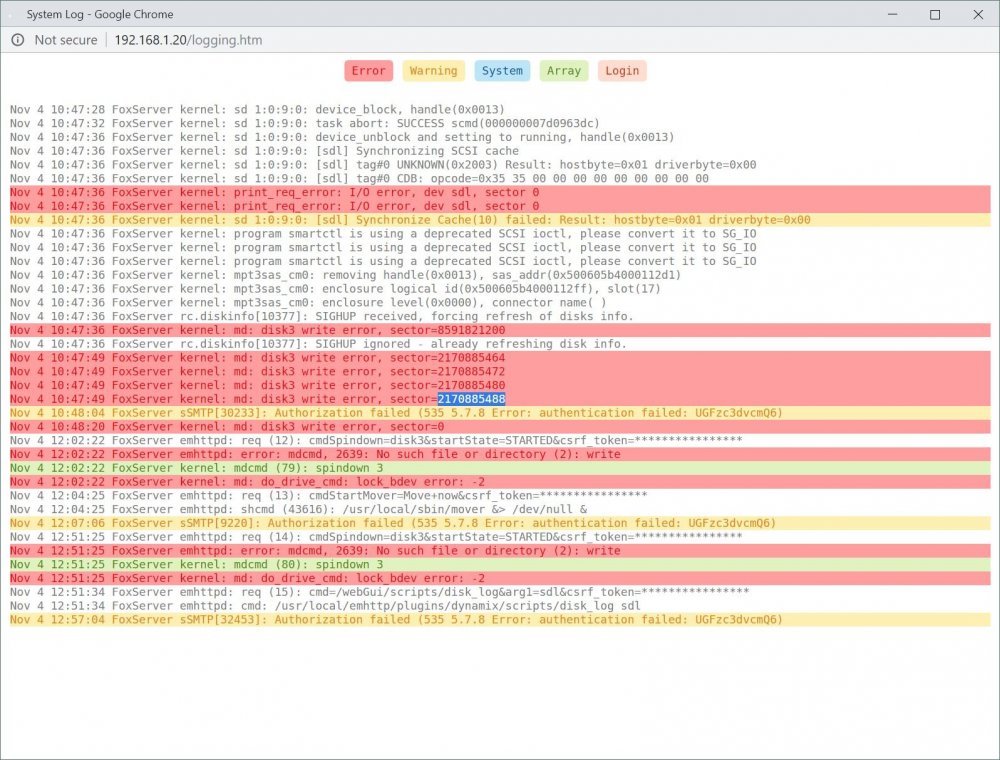Click the Error filter button
The height and width of the screenshot is (760, 1000).
(x=369, y=71)
